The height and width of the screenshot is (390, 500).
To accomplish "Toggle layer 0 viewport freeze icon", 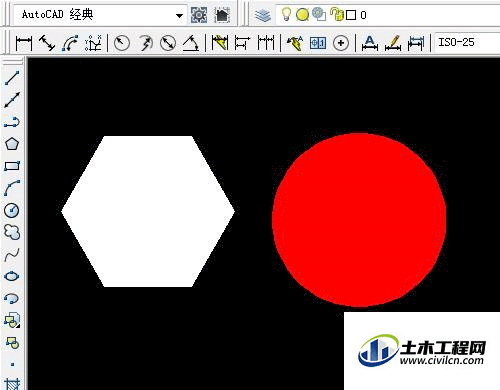I will [319, 14].
